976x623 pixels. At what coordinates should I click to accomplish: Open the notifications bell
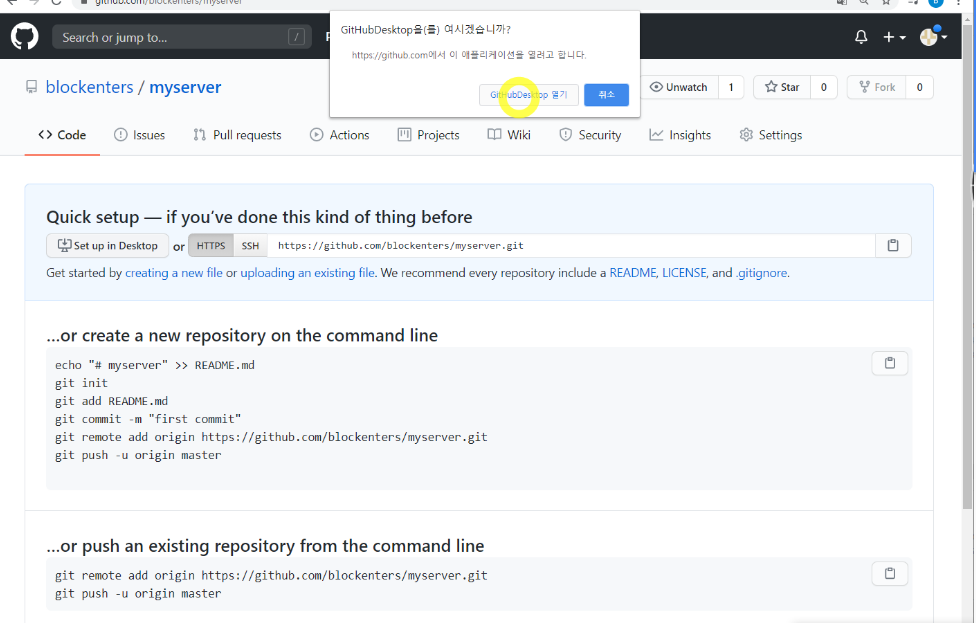[861, 37]
